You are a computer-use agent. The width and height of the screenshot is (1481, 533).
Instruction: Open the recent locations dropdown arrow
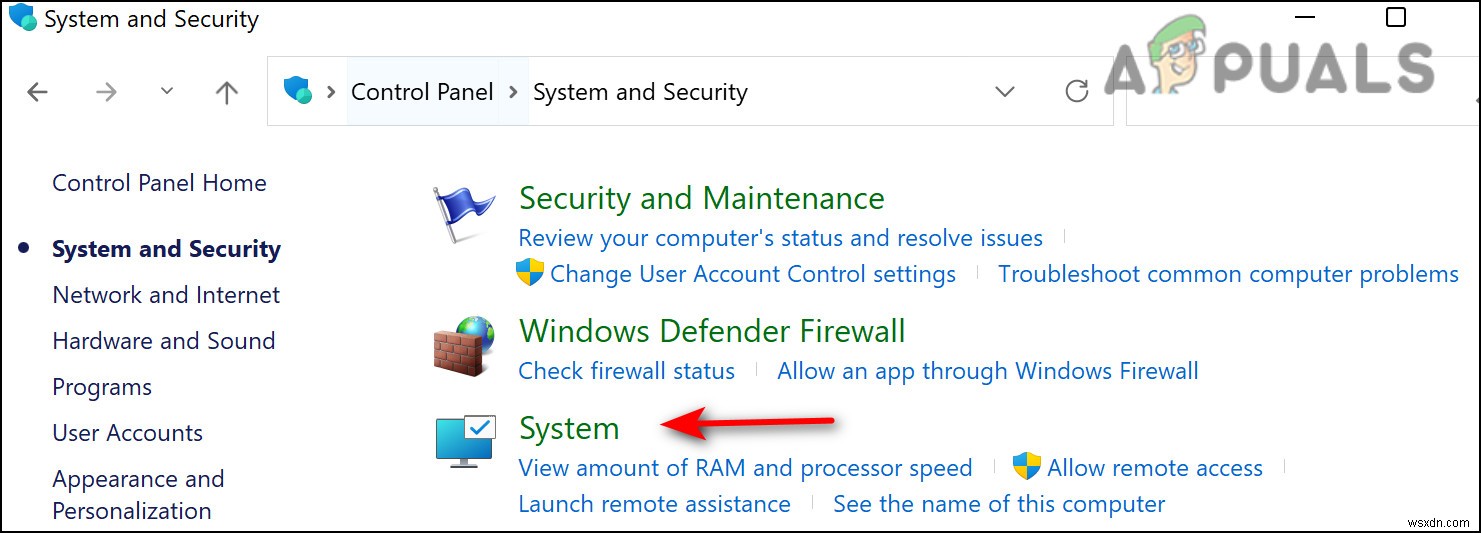[x=167, y=92]
